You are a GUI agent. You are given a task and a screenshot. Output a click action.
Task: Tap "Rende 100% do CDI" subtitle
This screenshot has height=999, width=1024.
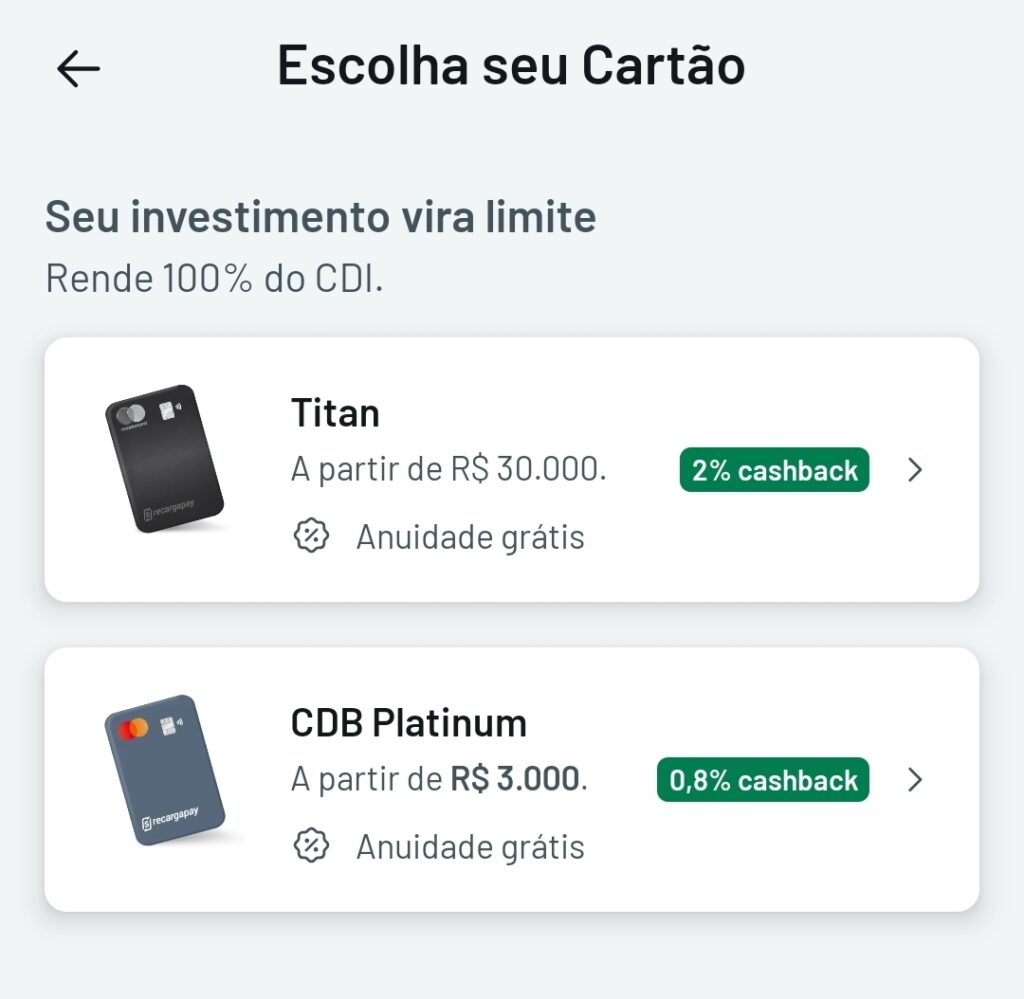point(214,279)
